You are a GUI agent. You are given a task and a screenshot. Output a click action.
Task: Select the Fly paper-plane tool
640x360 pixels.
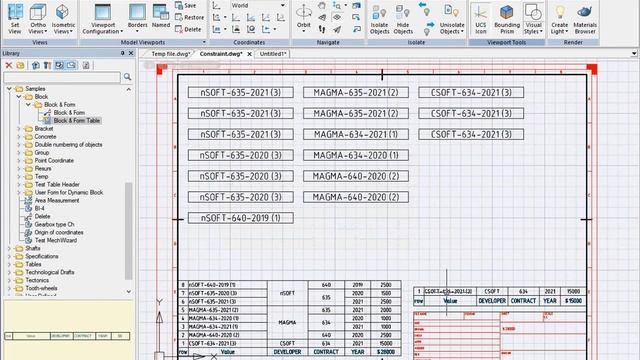coord(337,29)
